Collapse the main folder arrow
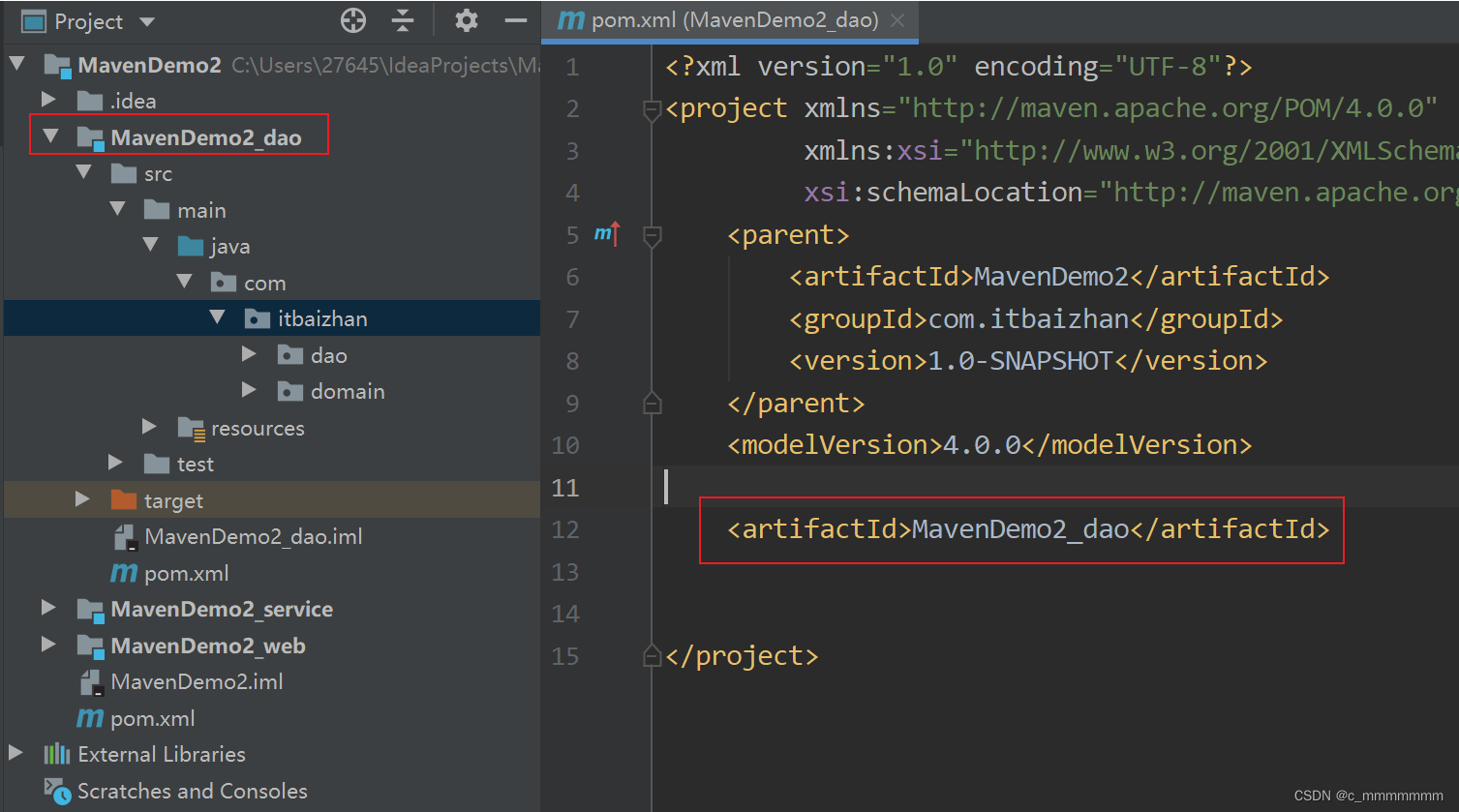 117,208
